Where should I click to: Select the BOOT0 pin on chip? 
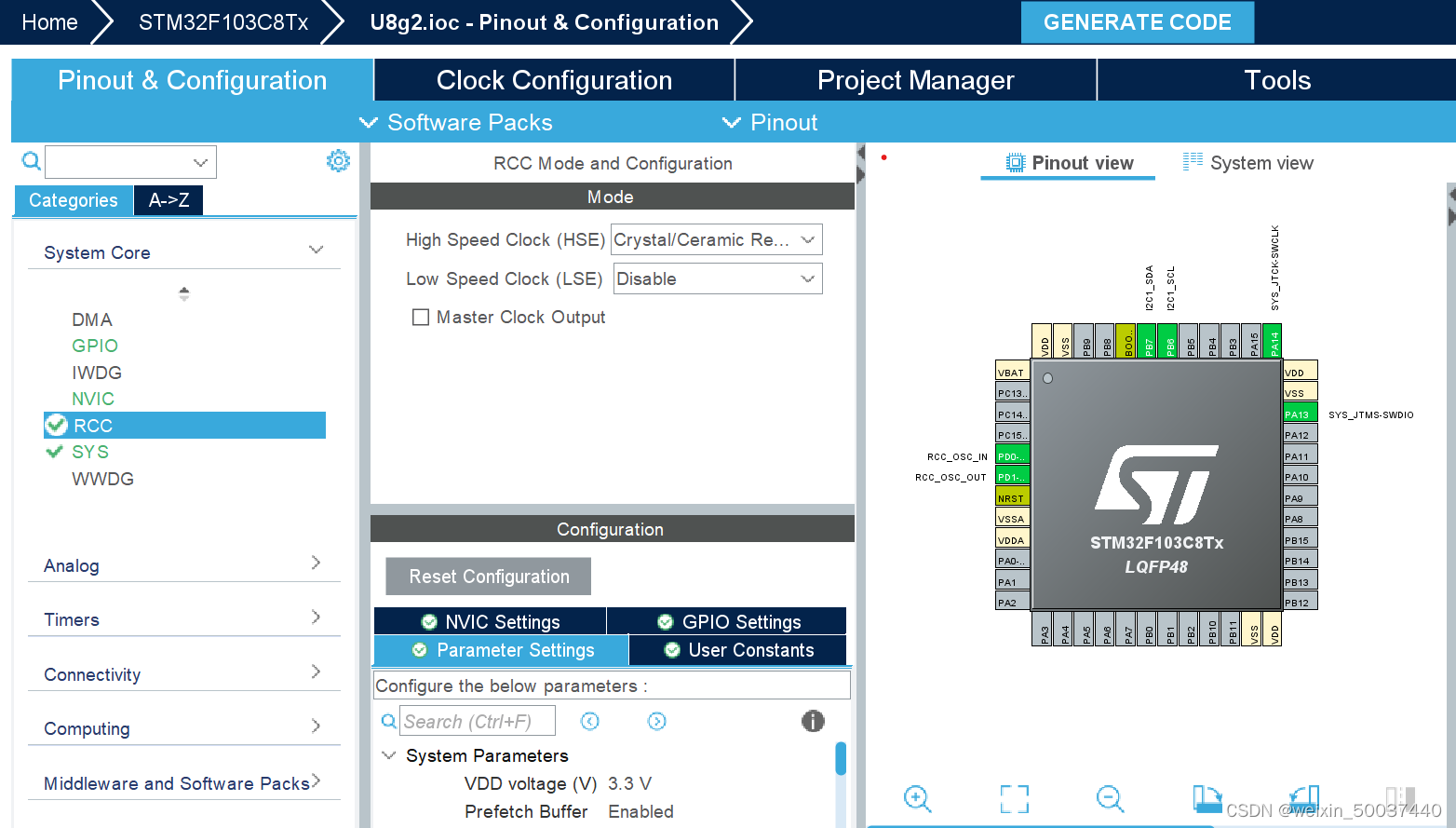(x=1126, y=341)
